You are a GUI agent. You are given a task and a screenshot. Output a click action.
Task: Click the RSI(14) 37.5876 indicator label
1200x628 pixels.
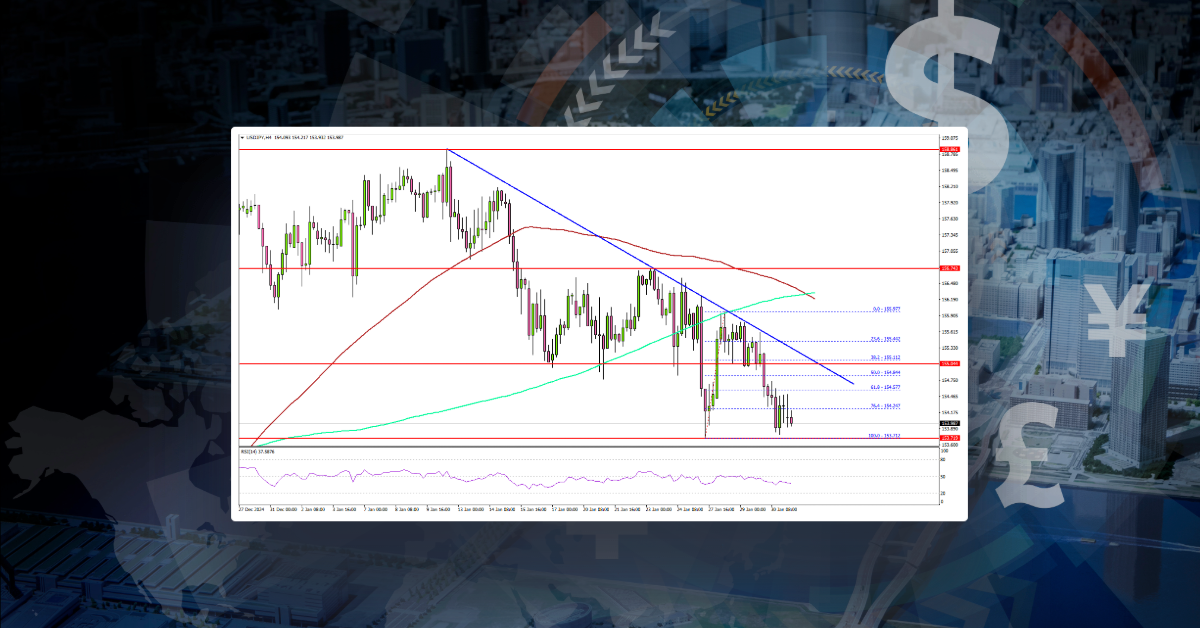coord(258,451)
